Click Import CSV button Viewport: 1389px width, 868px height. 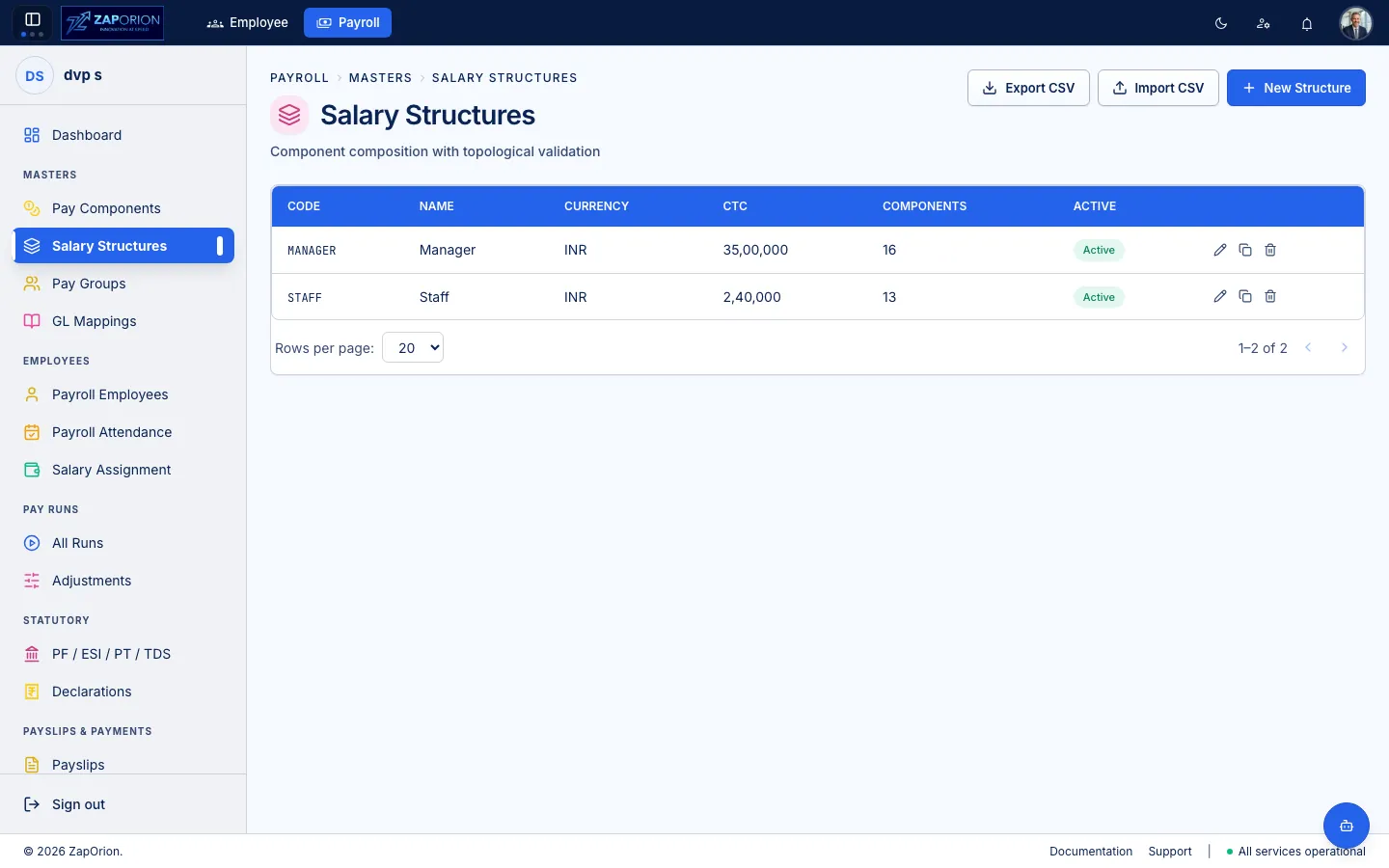(1158, 88)
